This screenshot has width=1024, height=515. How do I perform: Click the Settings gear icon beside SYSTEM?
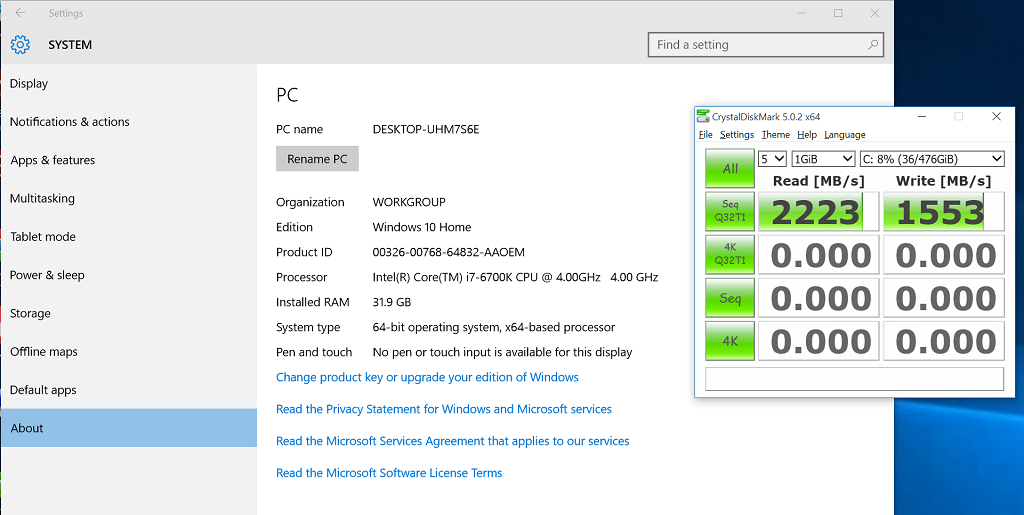click(x=20, y=44)
